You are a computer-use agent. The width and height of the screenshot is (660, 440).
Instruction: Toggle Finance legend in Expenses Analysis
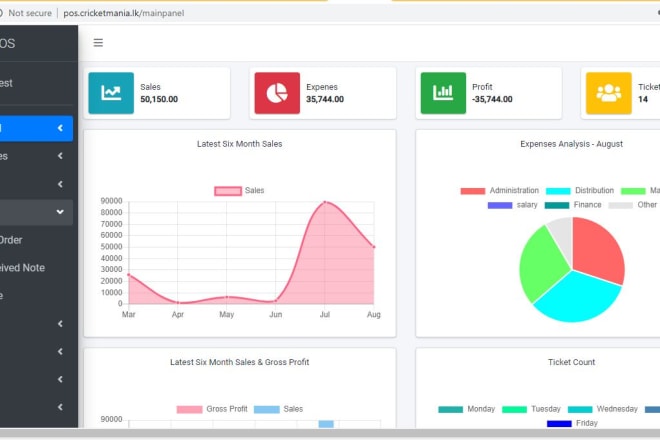[x=573, y=205]
